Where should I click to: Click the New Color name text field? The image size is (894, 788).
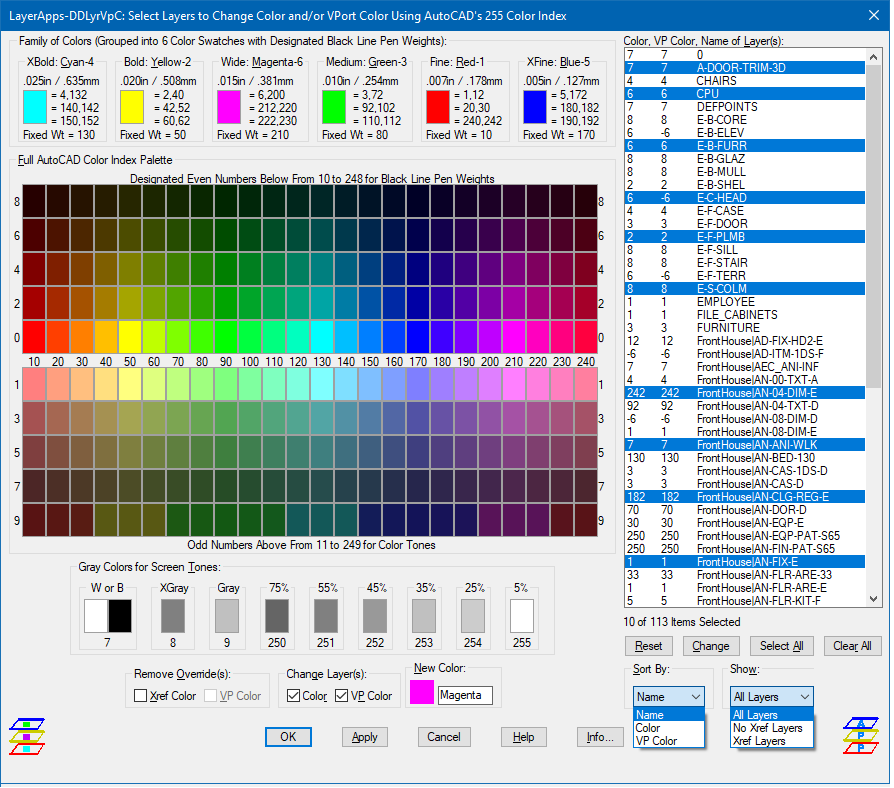click(464, 695)
